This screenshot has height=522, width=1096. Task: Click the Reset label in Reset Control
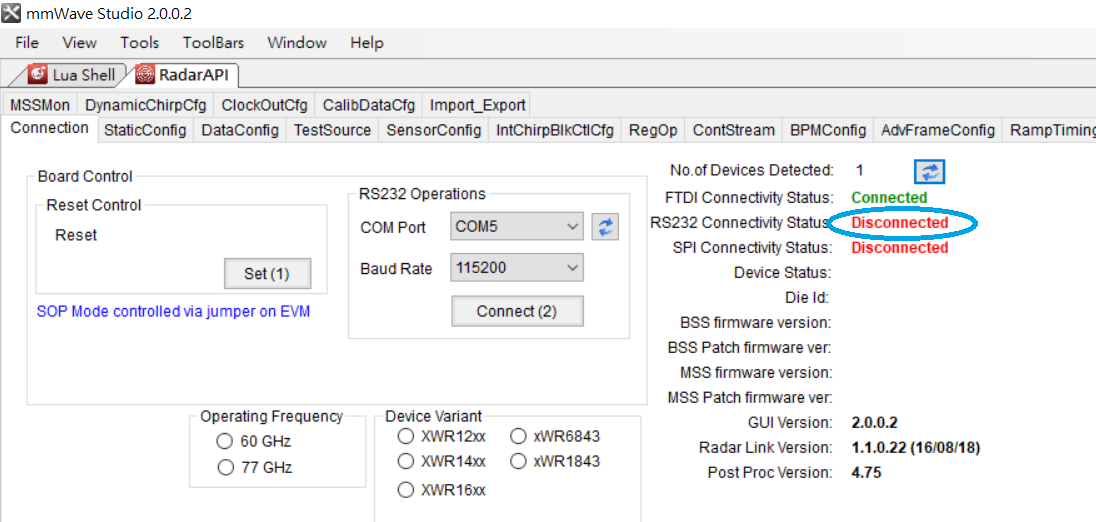(x=75, y=235)
